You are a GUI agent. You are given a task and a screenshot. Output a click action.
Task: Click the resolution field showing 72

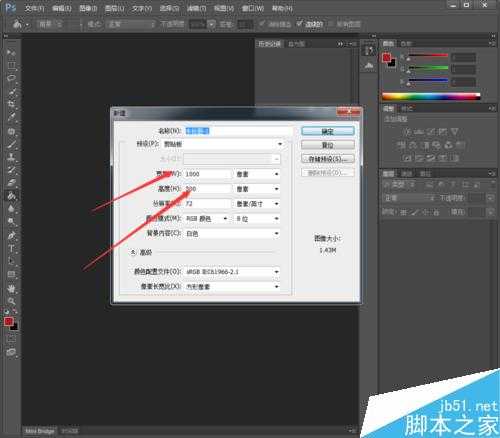207,204
